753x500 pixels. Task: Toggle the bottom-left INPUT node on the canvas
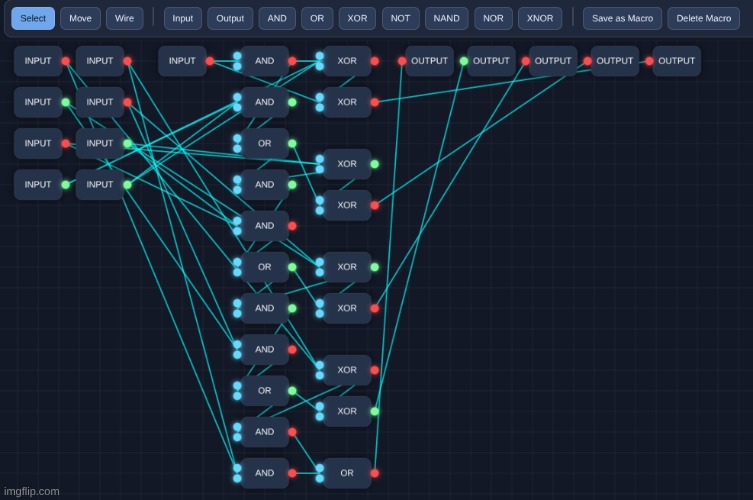pos(38,185)
